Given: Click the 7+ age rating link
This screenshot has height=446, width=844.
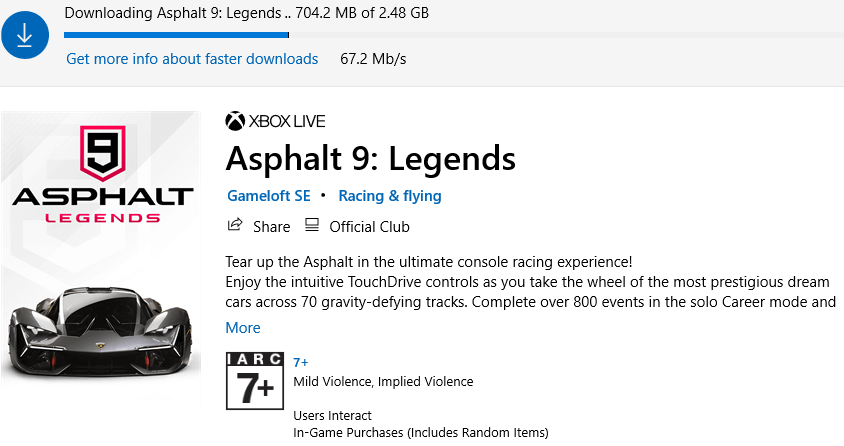Looking at the screenshot, I should [301, 361].
